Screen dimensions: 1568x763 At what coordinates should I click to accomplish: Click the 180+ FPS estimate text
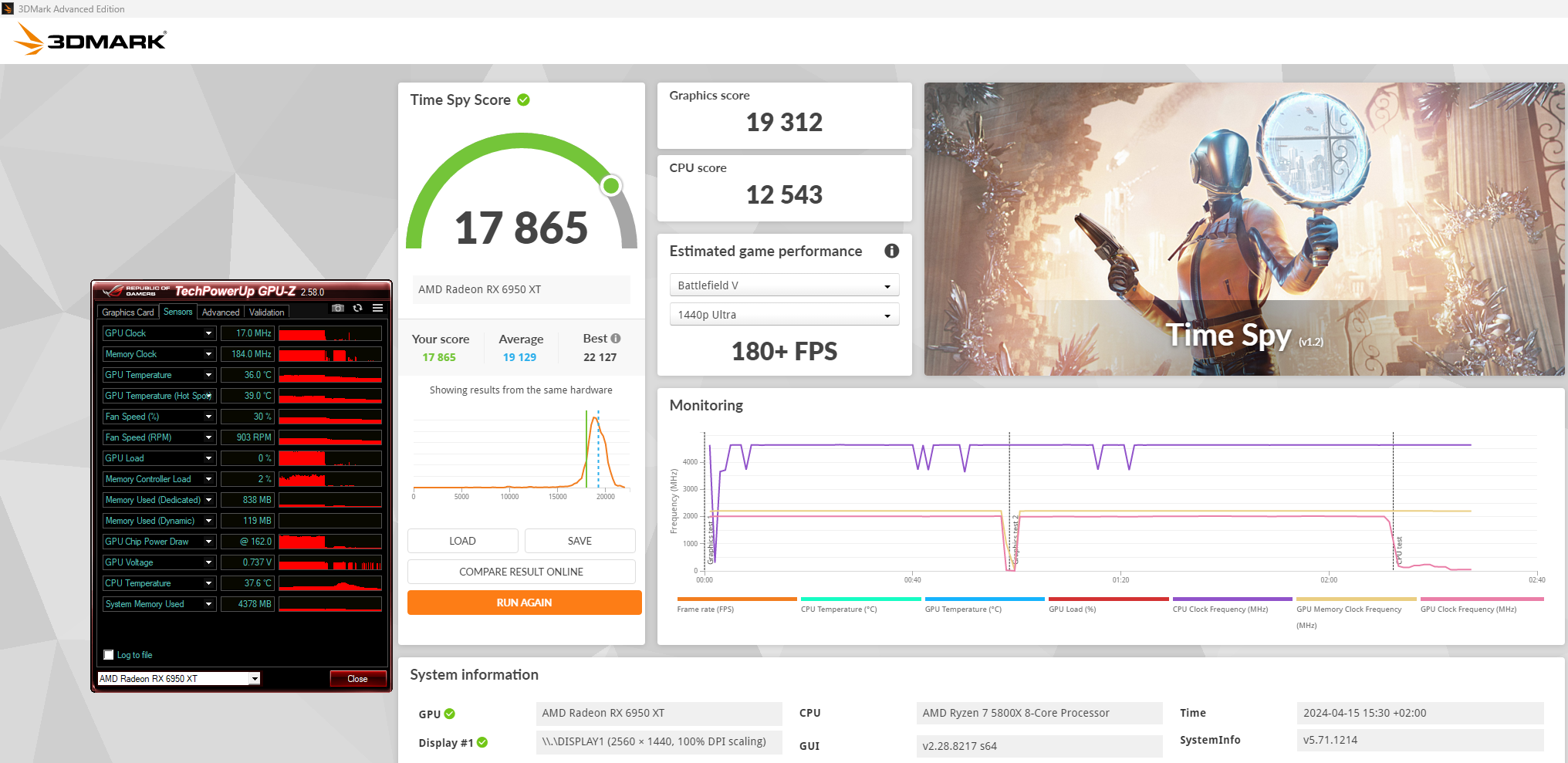pyautogui.click(x=784, y=352)
